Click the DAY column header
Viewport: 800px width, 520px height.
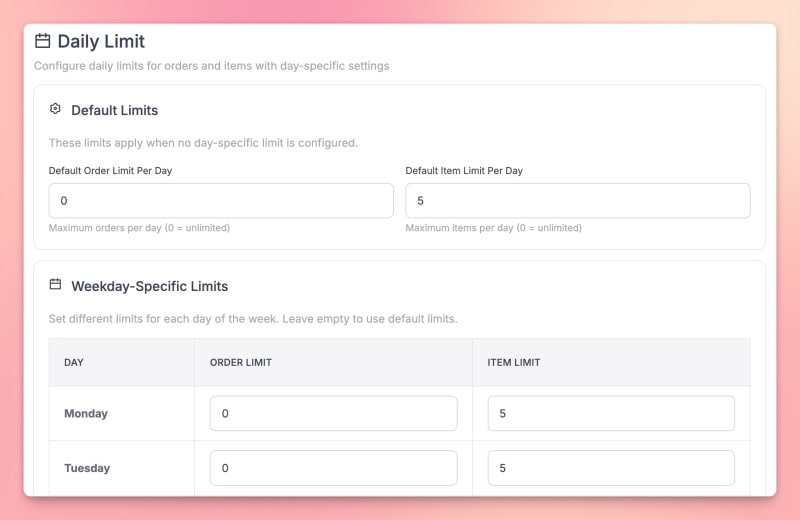74,362
